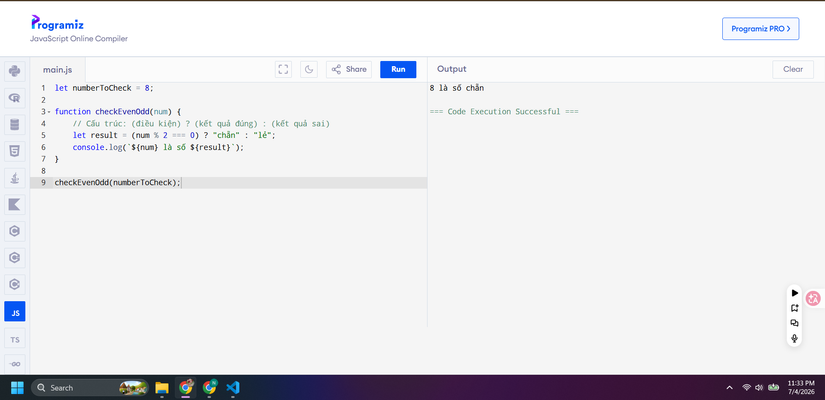
Task: Switch to the Python compiler icon
Action: tap(15, 71)
